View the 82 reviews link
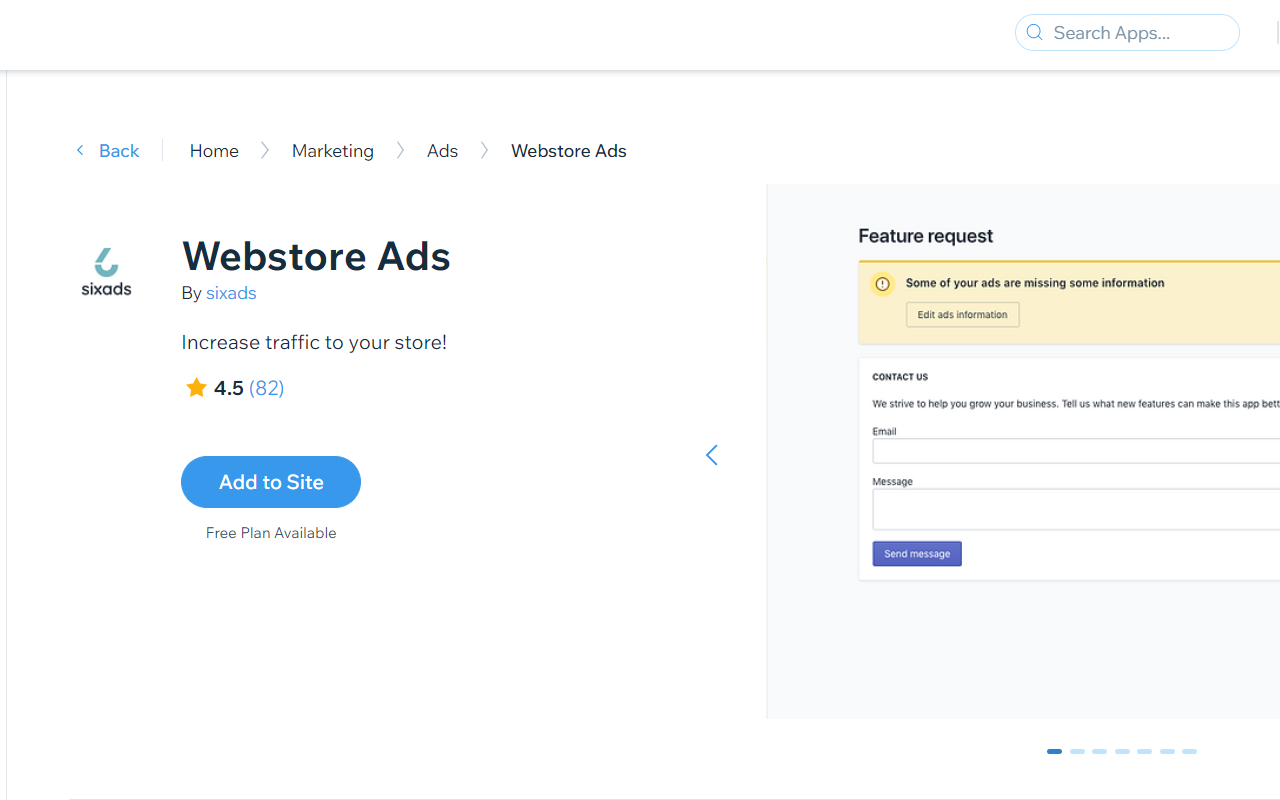1280x800 pixels. tap(267, 387)
